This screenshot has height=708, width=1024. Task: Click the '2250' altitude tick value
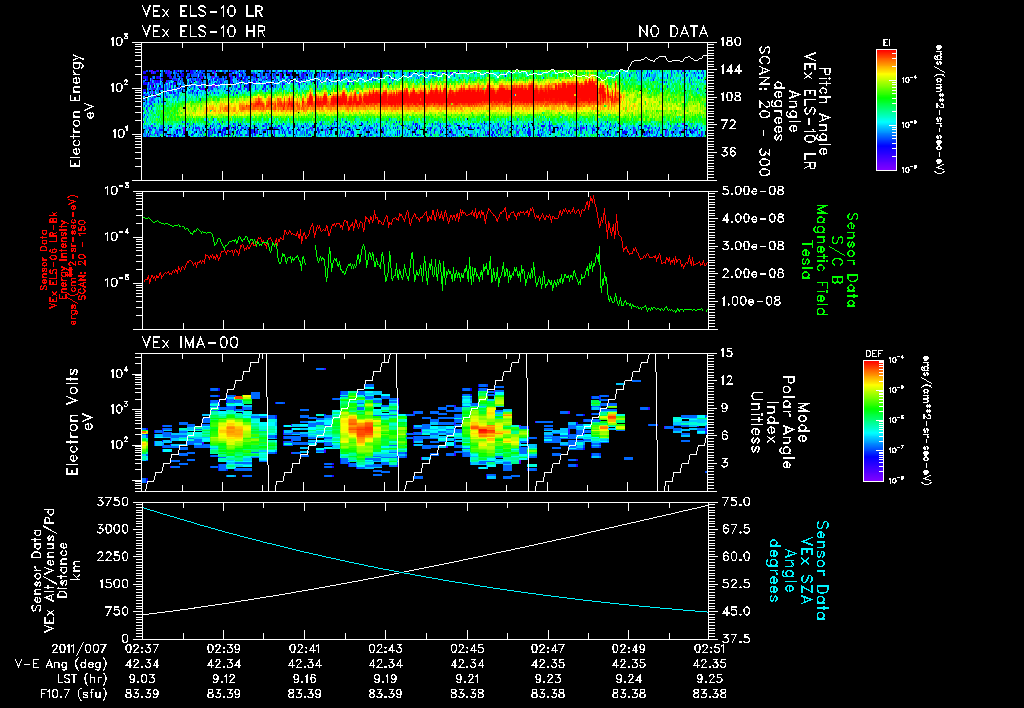112,556
